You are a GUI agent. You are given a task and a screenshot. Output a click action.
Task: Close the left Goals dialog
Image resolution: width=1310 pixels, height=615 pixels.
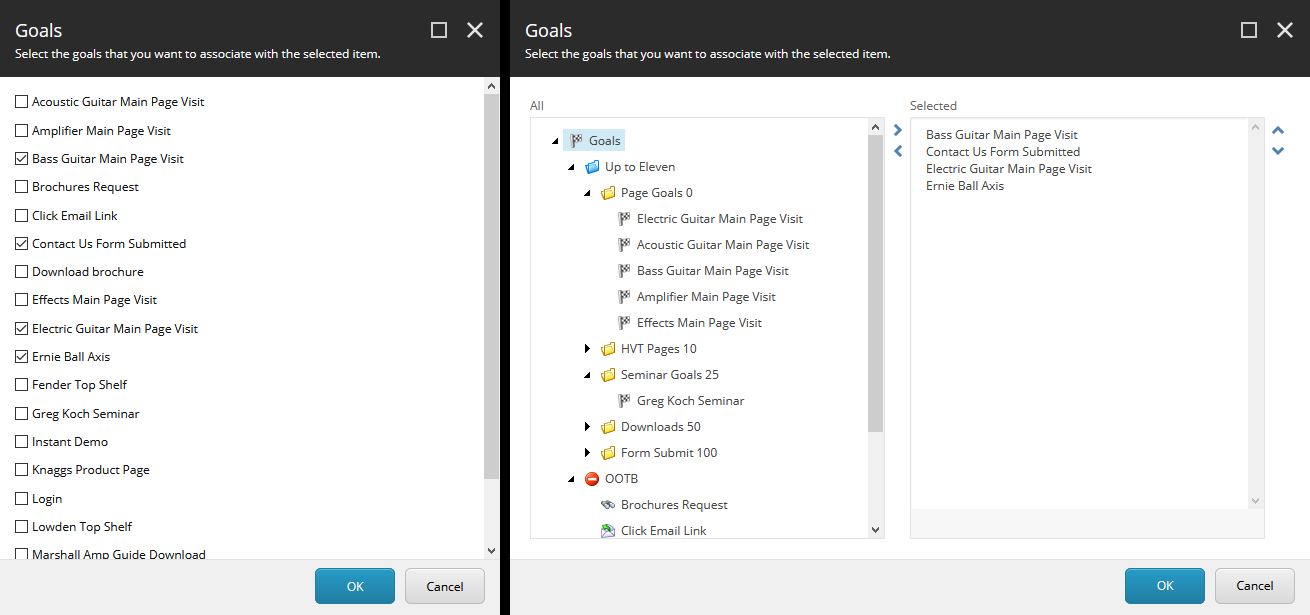475,30
